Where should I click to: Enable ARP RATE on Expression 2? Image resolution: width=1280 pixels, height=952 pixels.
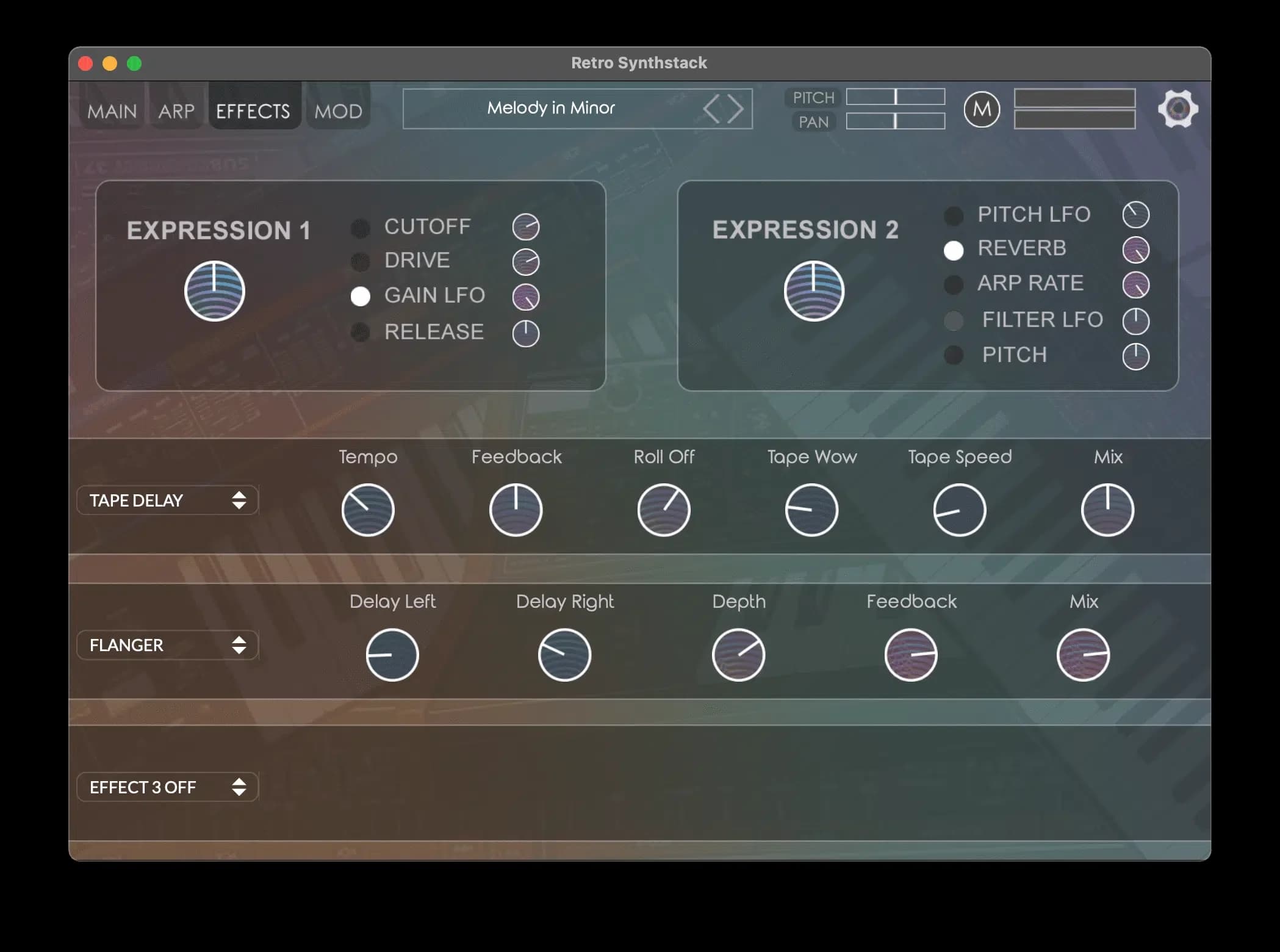[954, 284]
